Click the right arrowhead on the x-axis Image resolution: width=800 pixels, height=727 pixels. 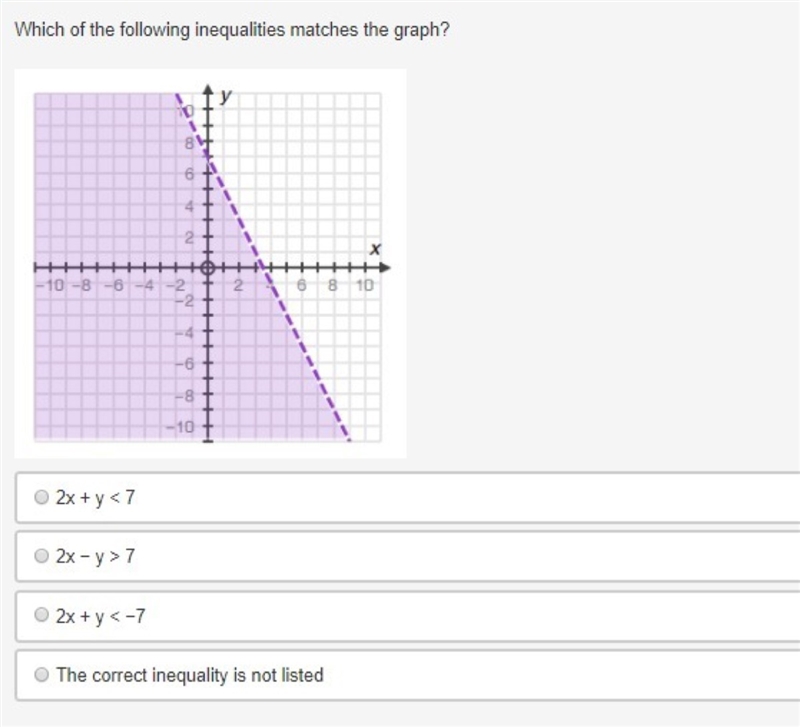[385, 267]
